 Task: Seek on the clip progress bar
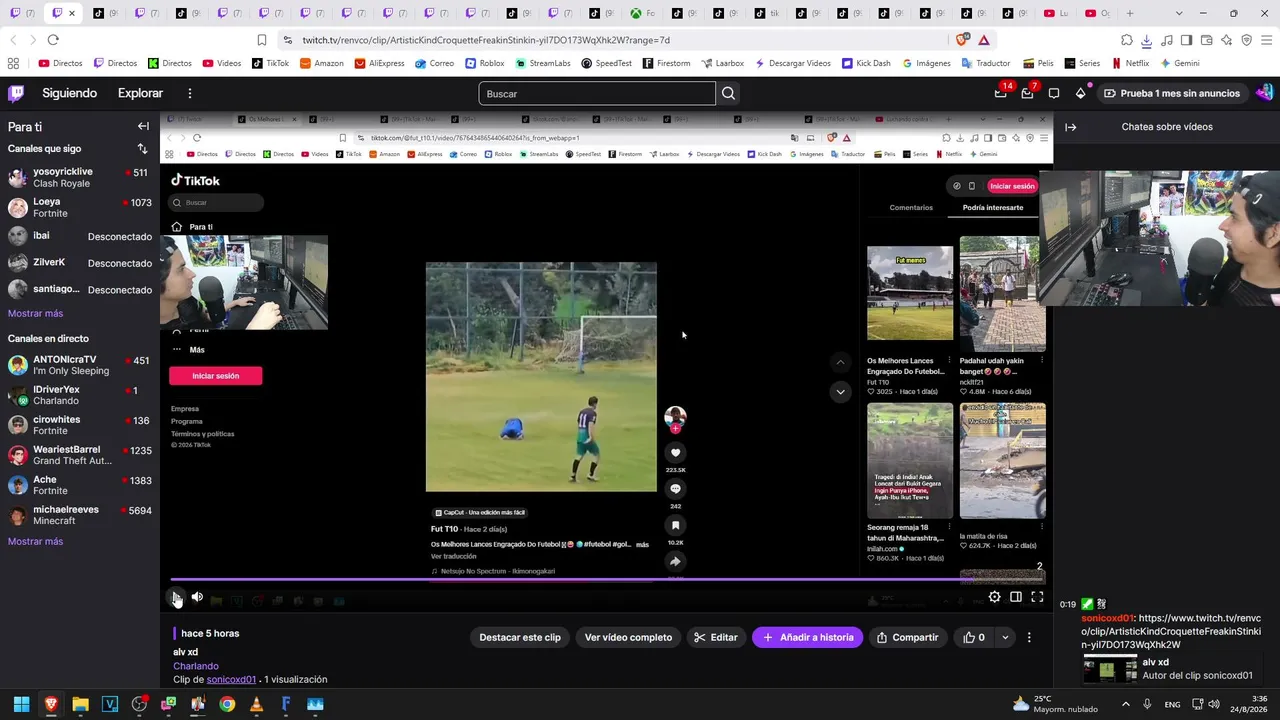[x=606, y=579]
